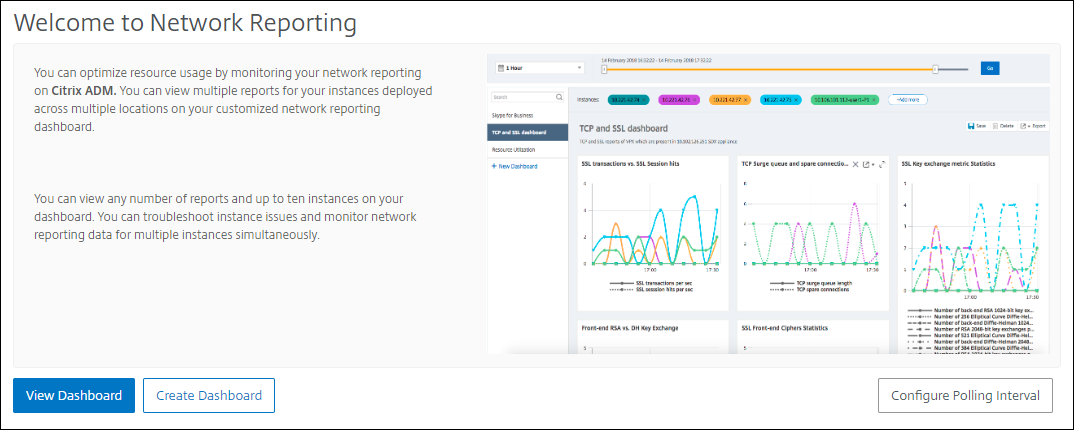Screen dimensions: 1074x430
Task: Close the TCP Surge queue chart
Action: (855, 164)
